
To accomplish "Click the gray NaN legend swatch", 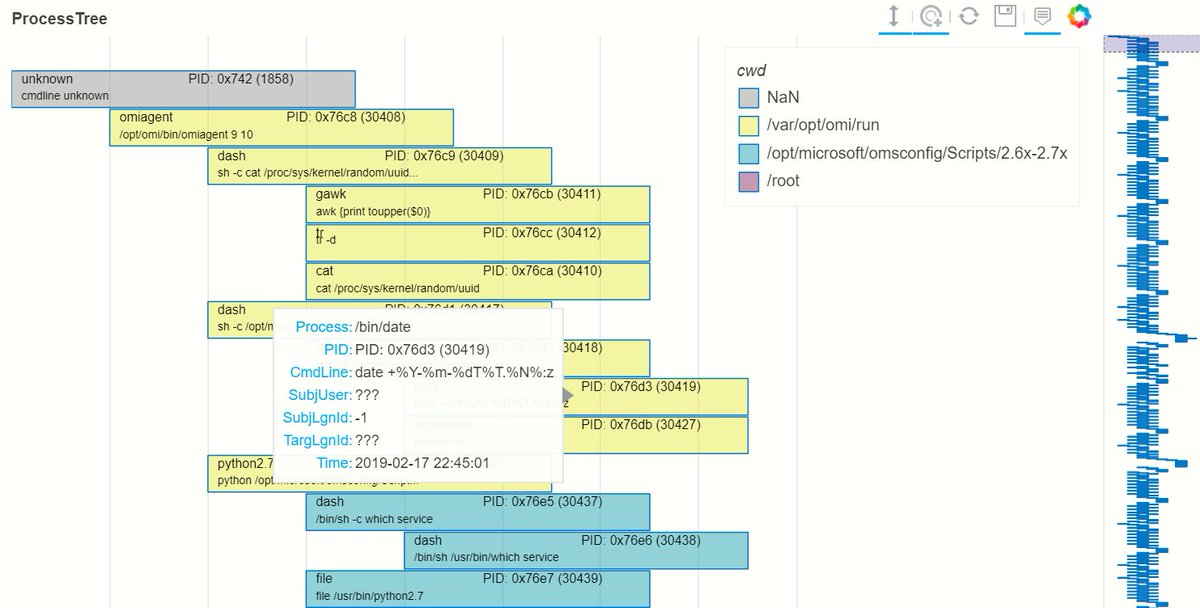I will pos(749,98).
